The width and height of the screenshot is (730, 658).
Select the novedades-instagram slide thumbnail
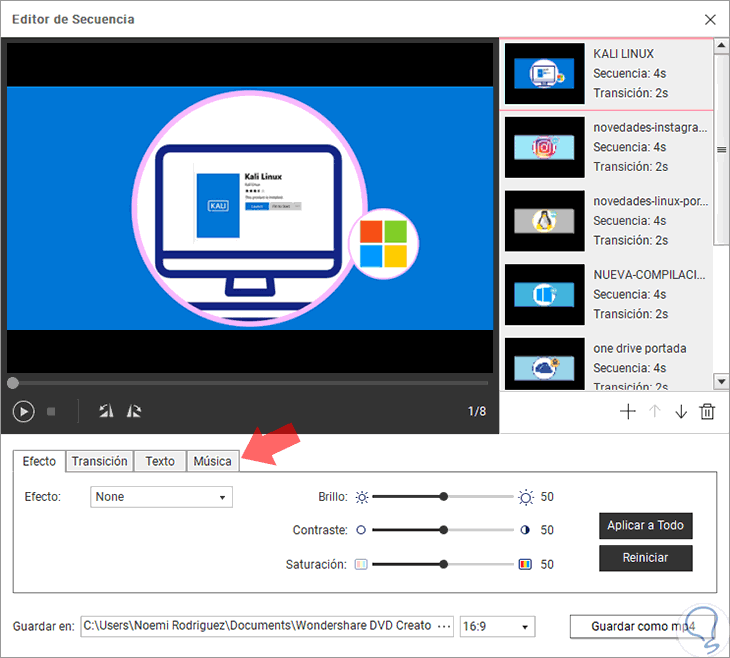click(545, 148)
